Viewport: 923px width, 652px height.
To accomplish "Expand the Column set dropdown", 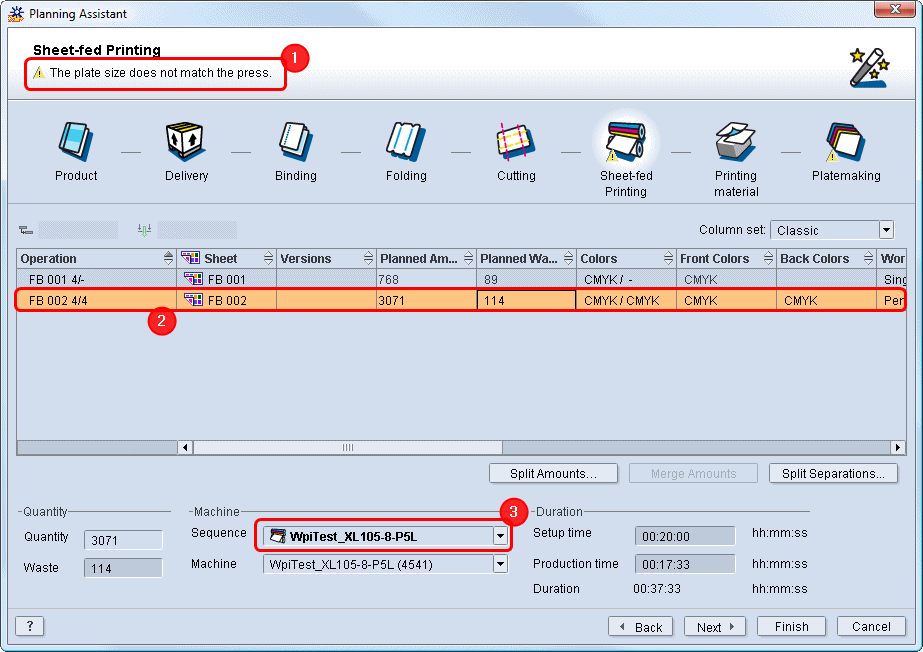I will pos(885,230).
